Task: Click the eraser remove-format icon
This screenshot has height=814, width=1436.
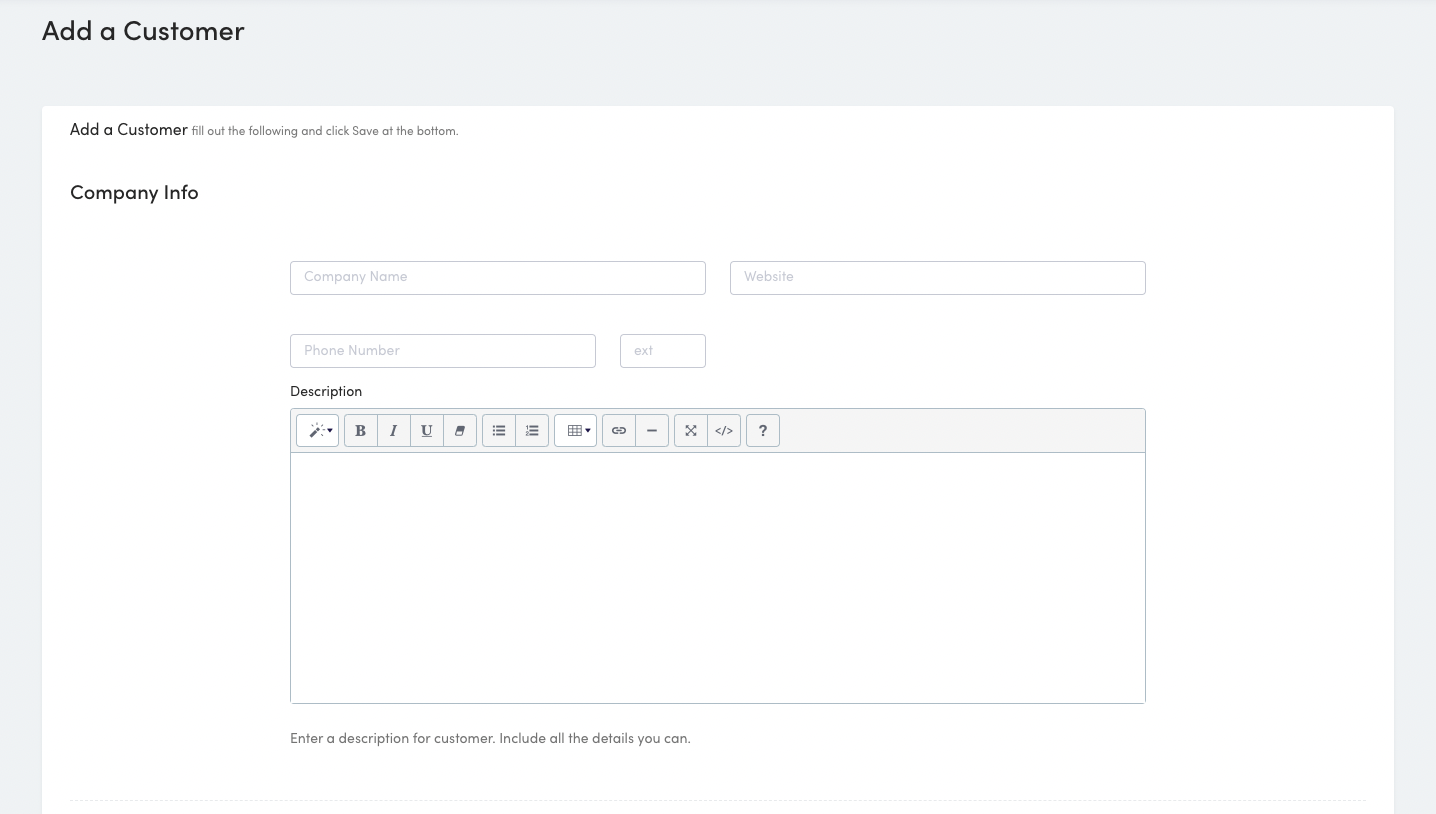Action: click(460, 431)
